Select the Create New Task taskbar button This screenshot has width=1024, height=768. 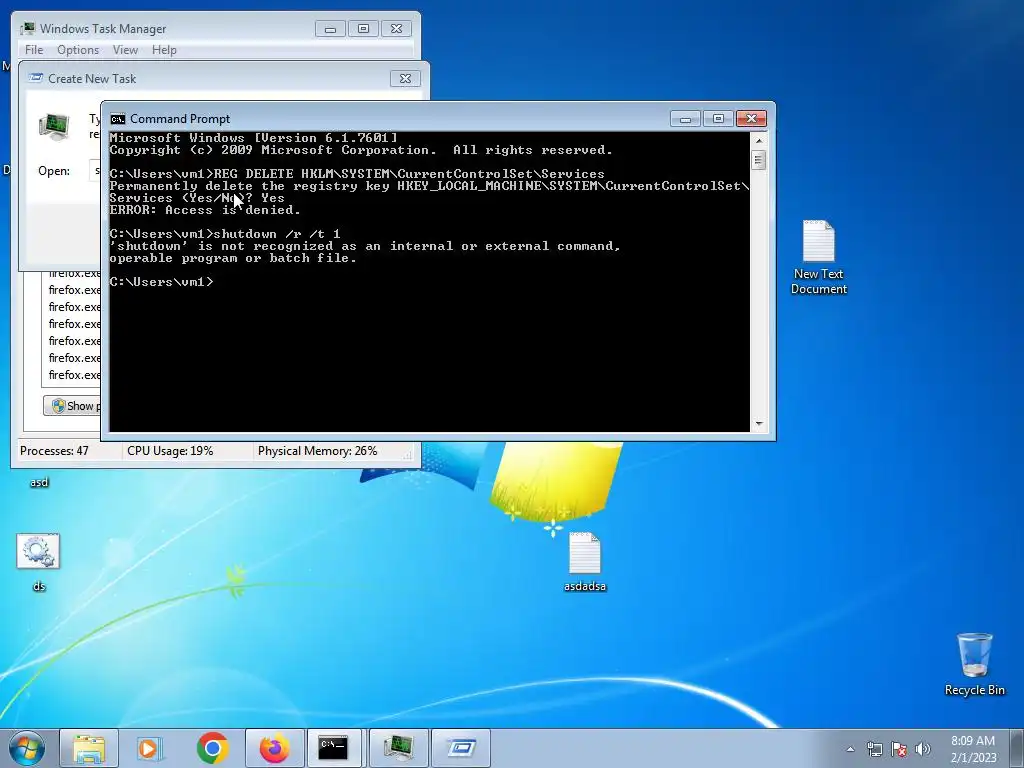pyautogui.click(x=461, y=748)
